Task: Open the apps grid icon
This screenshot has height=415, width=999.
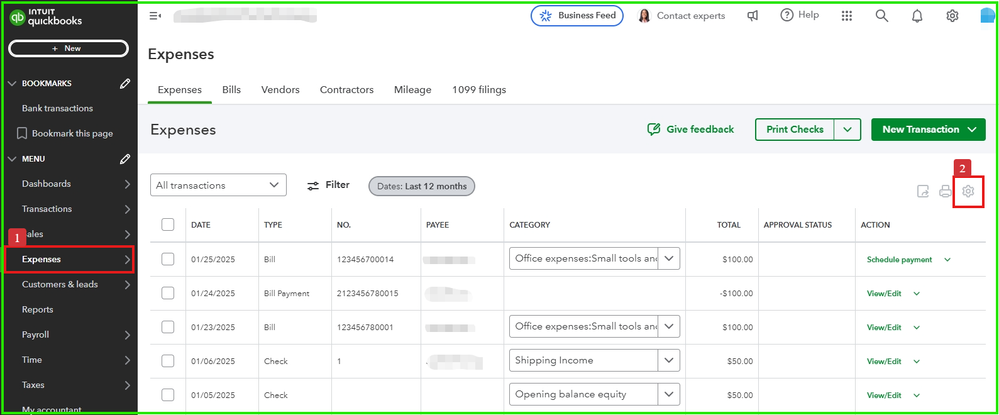Action: [847, 16]
